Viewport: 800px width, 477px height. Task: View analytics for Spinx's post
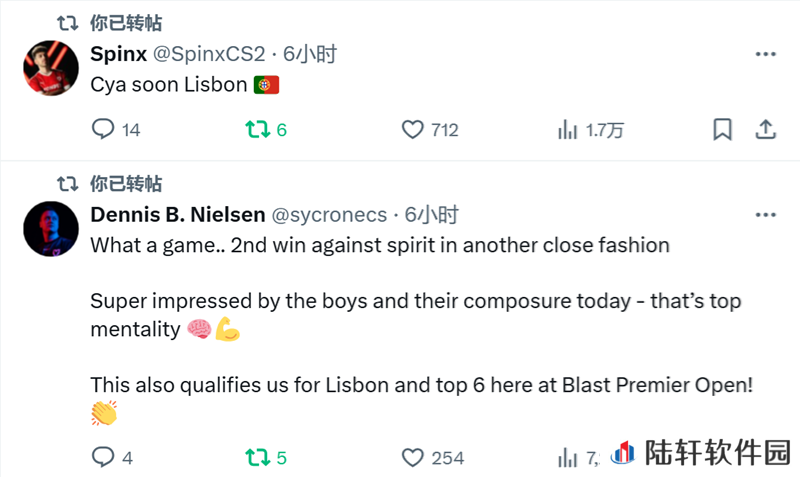click(568, 130)
